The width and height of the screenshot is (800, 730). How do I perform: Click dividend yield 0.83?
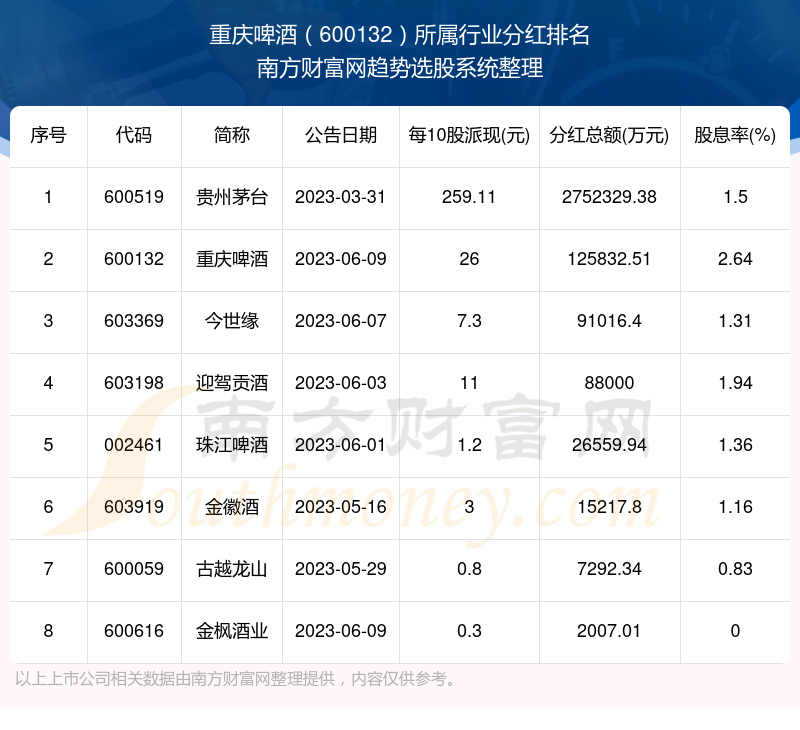pos(735,569)
